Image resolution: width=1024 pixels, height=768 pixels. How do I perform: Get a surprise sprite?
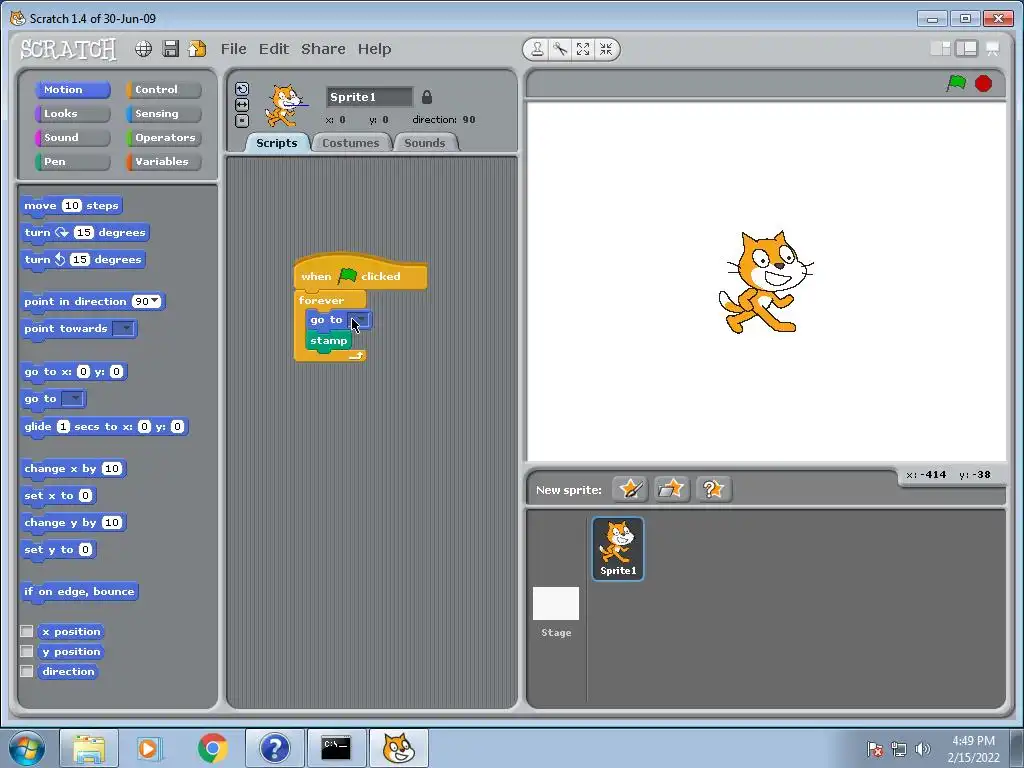click(x=713, y=489)
